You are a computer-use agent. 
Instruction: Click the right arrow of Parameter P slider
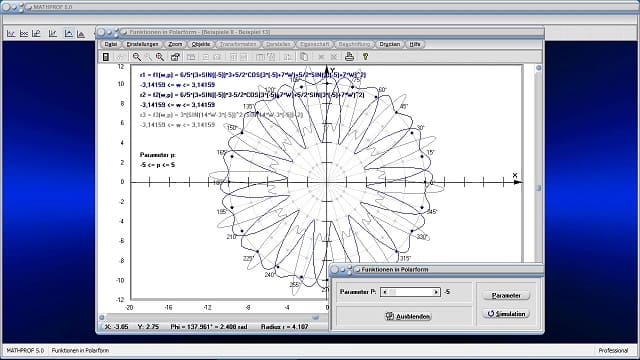(x=436, y=292)
